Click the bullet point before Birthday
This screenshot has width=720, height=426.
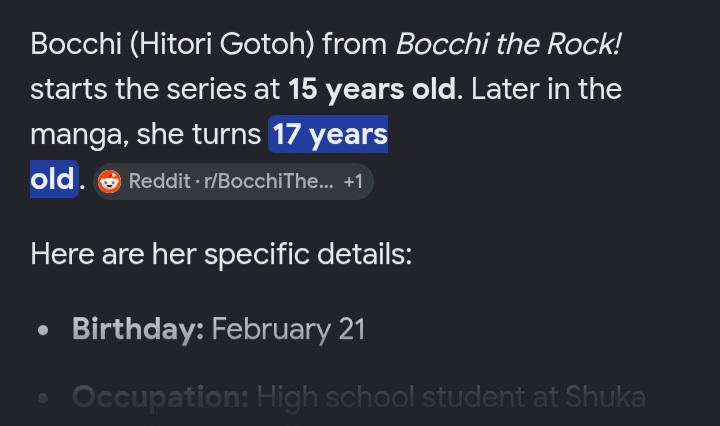(43, 330)
